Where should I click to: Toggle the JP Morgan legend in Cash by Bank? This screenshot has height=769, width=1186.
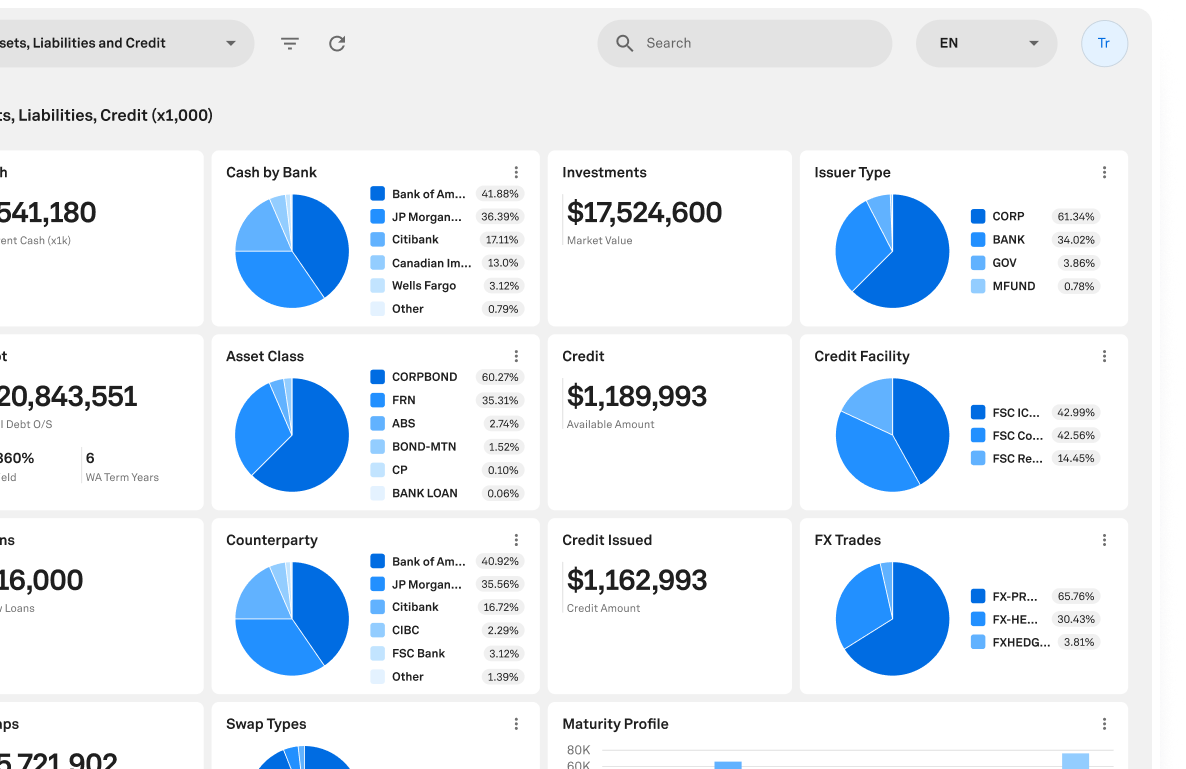tap(426, 217)
